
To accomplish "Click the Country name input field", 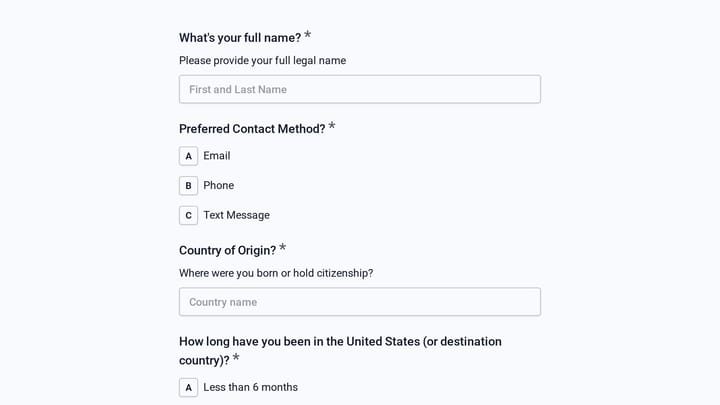I will [x=360, y=302].
